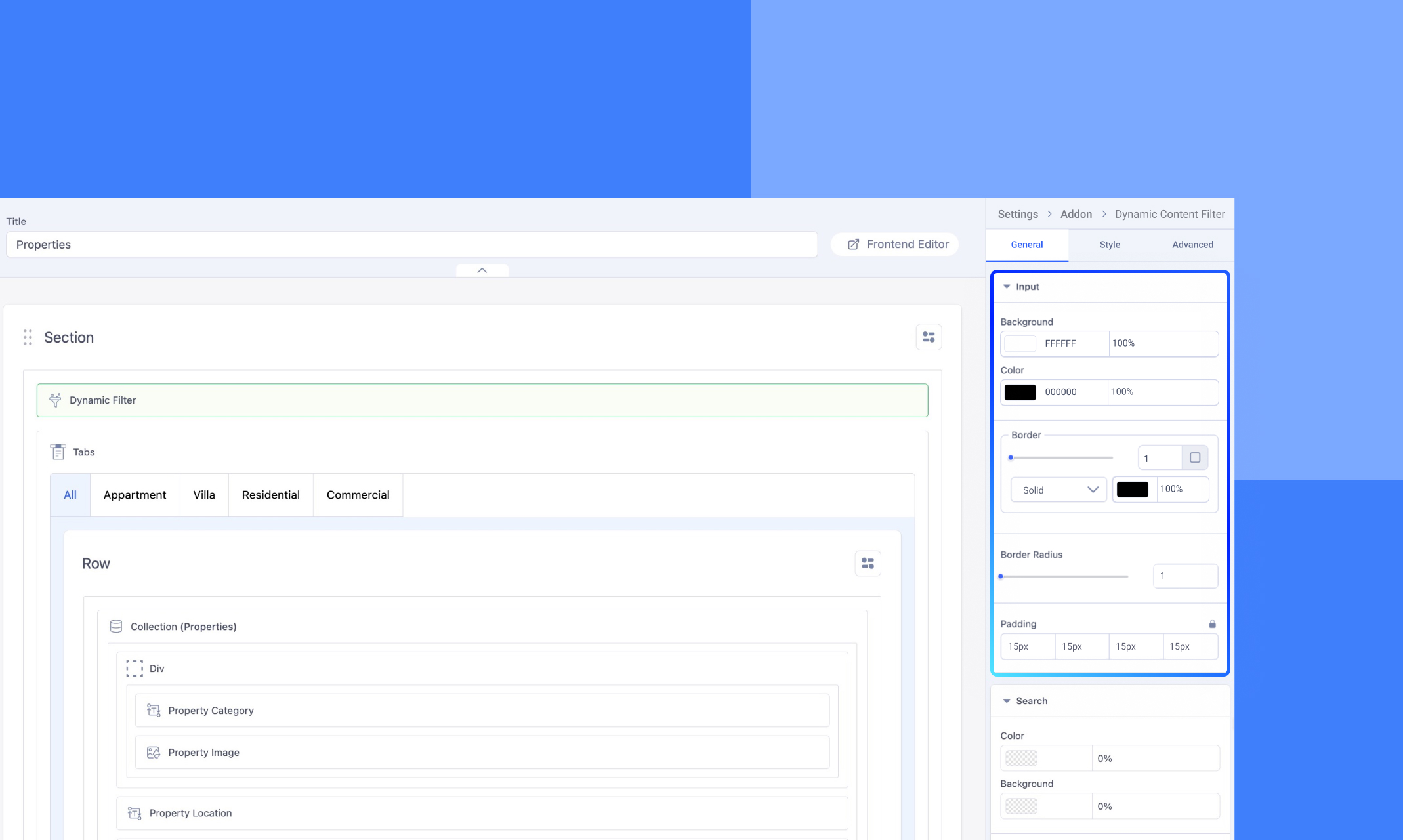Click the Property Location text icon
This screenshot has height=840, width=1403.
click(x=134, y=813)
